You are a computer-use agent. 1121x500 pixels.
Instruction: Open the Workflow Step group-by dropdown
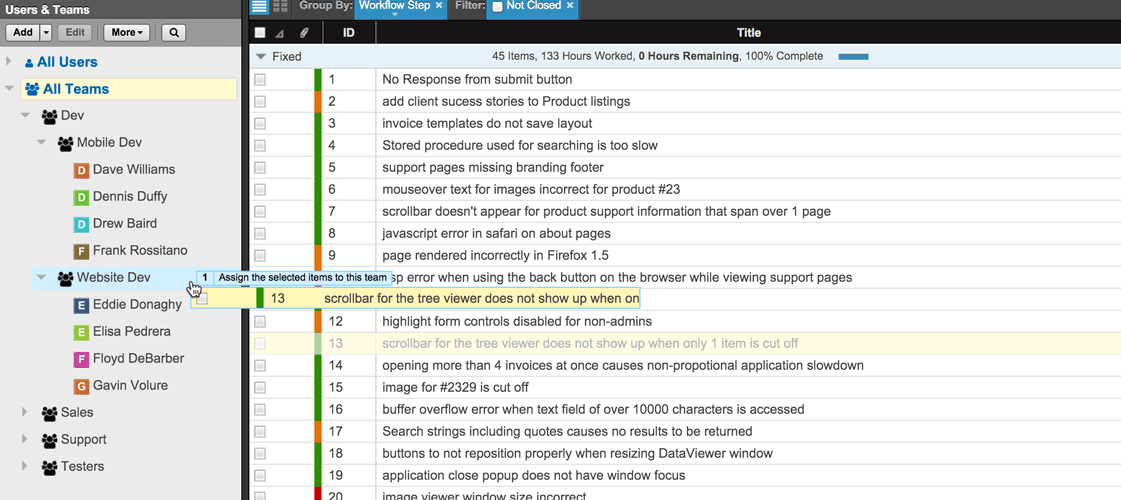(394, 15)
